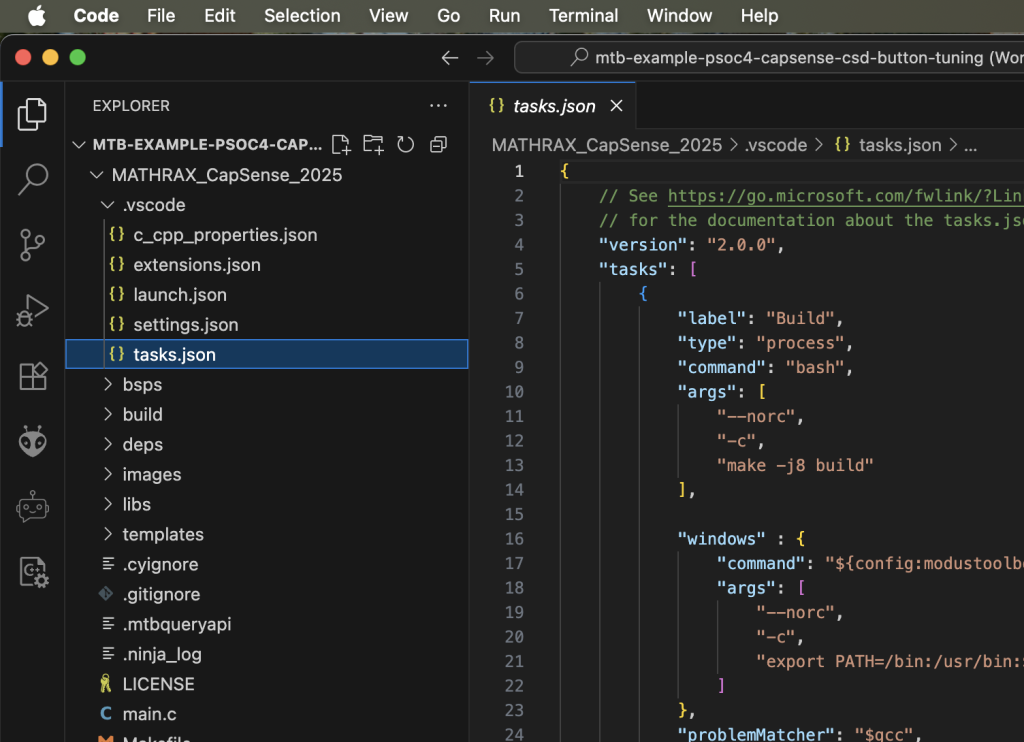Open the Run menu
This screenshot has height=742, width=1024.
tap(504, 16)
